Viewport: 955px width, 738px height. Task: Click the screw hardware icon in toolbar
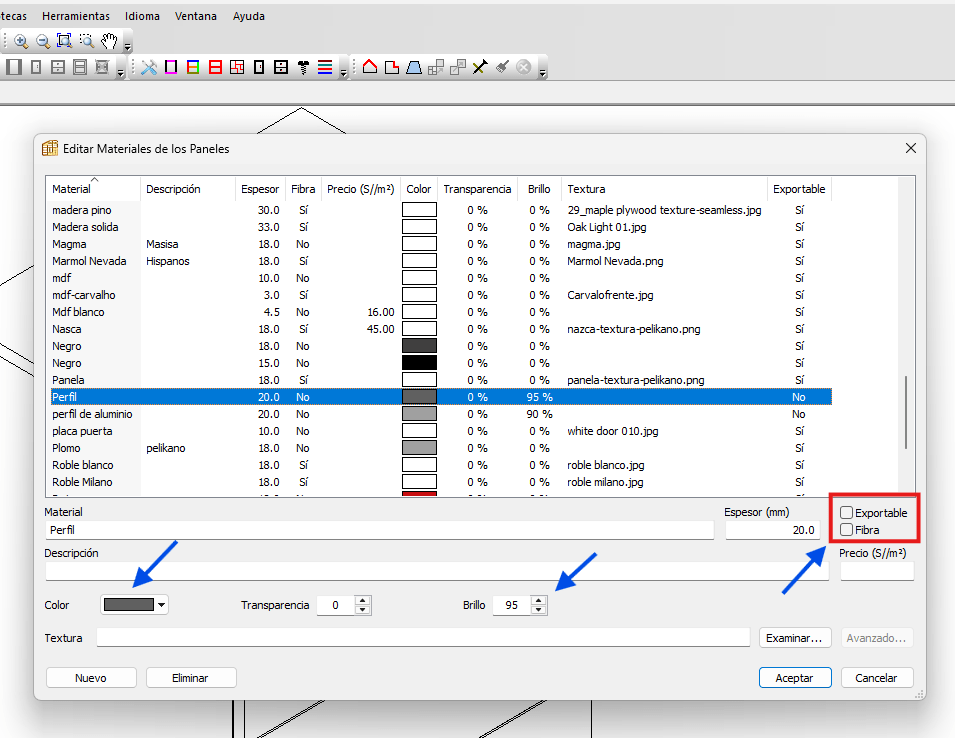pos(303,68)
